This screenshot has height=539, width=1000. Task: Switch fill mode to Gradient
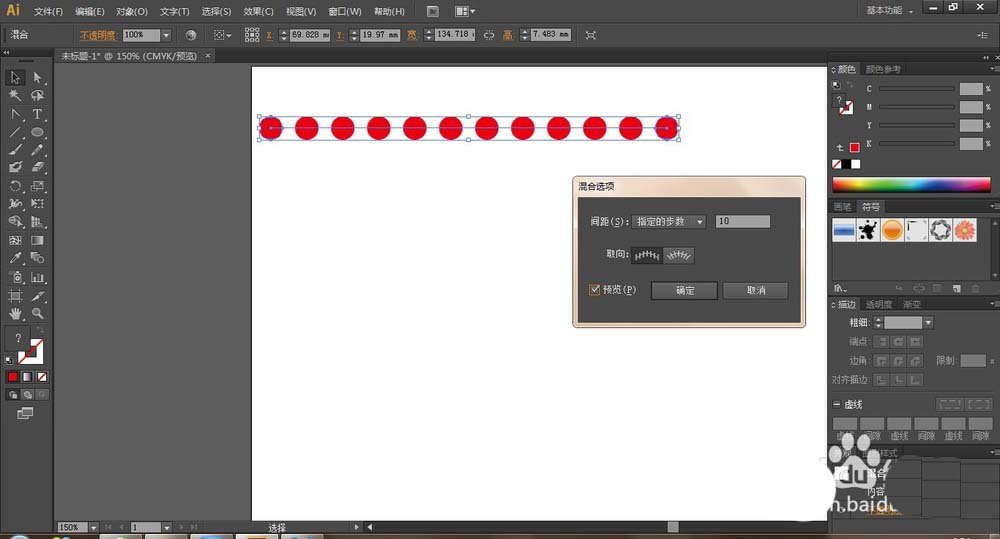[27, 377]
